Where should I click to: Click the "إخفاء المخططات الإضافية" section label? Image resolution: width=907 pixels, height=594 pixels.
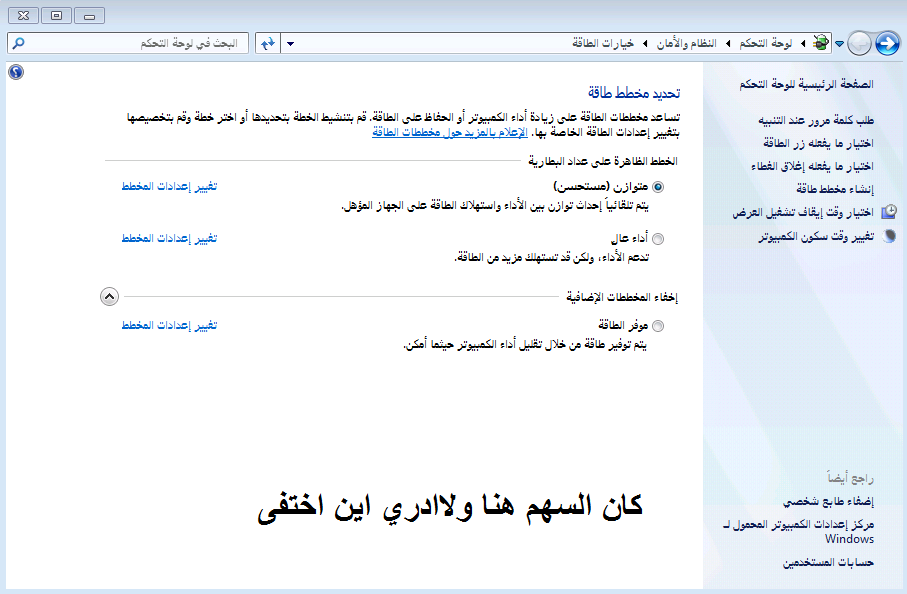click(x=622, y=297)
